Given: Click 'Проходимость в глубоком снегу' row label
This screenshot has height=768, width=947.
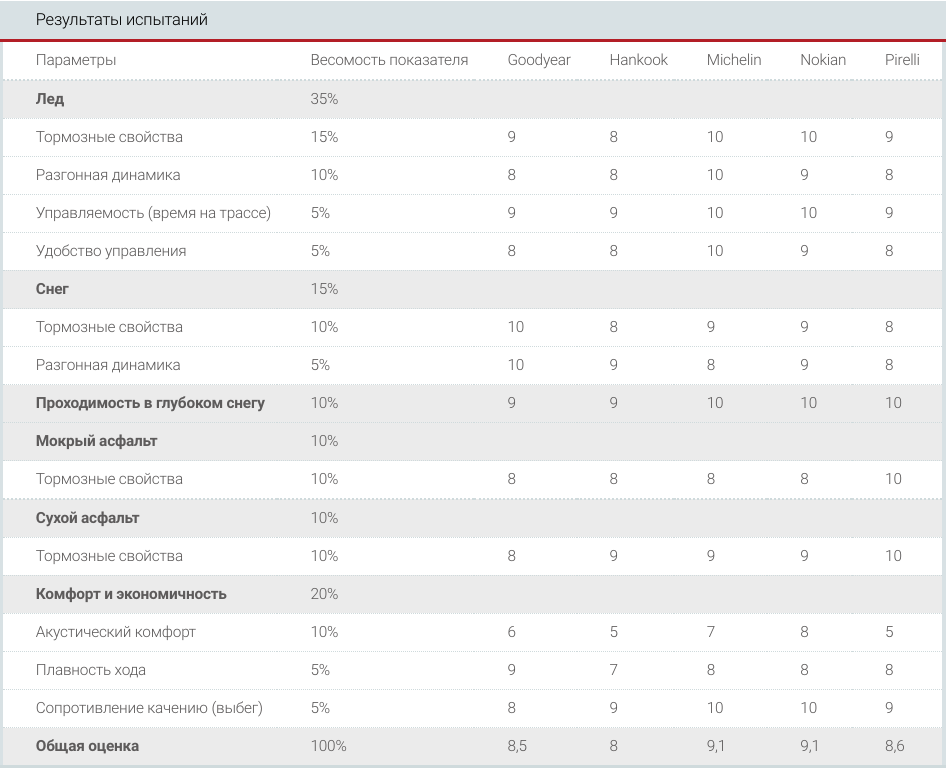Looking at the screenshot, I should click(x=150, y=403).
